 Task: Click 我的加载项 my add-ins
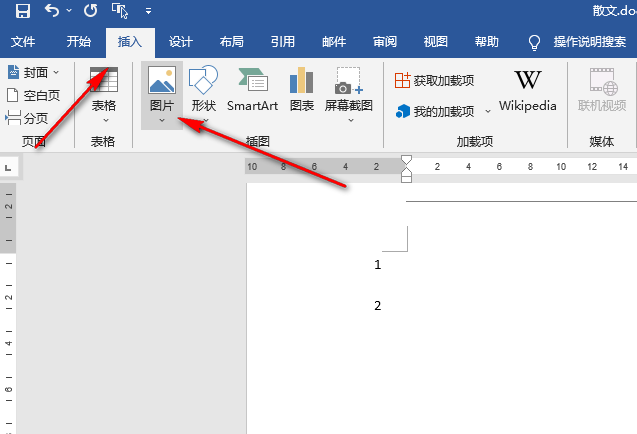pyautogui.click(x=434, y=111)
